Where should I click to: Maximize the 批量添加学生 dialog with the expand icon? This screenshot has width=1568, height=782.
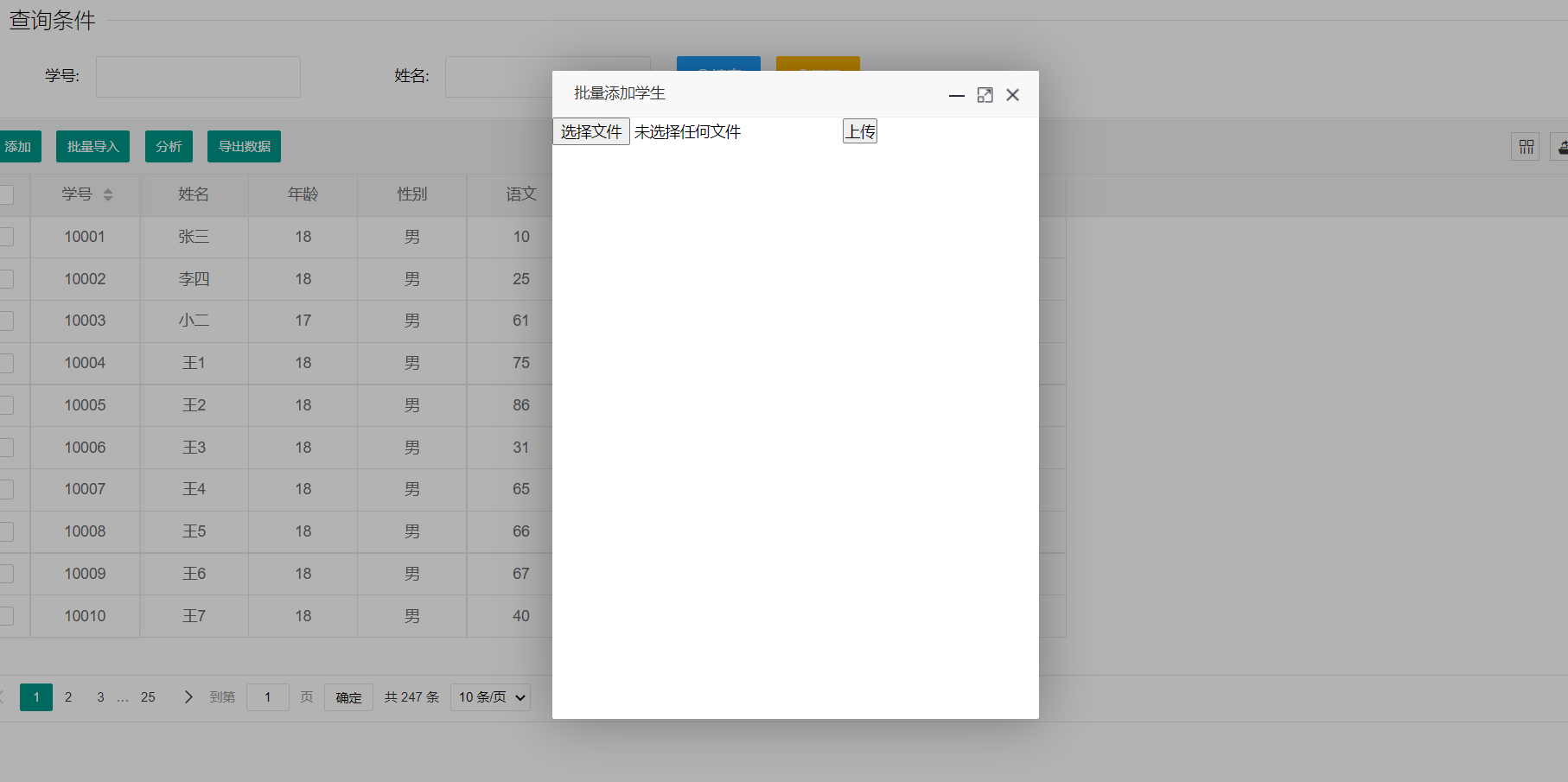(985, 95)
